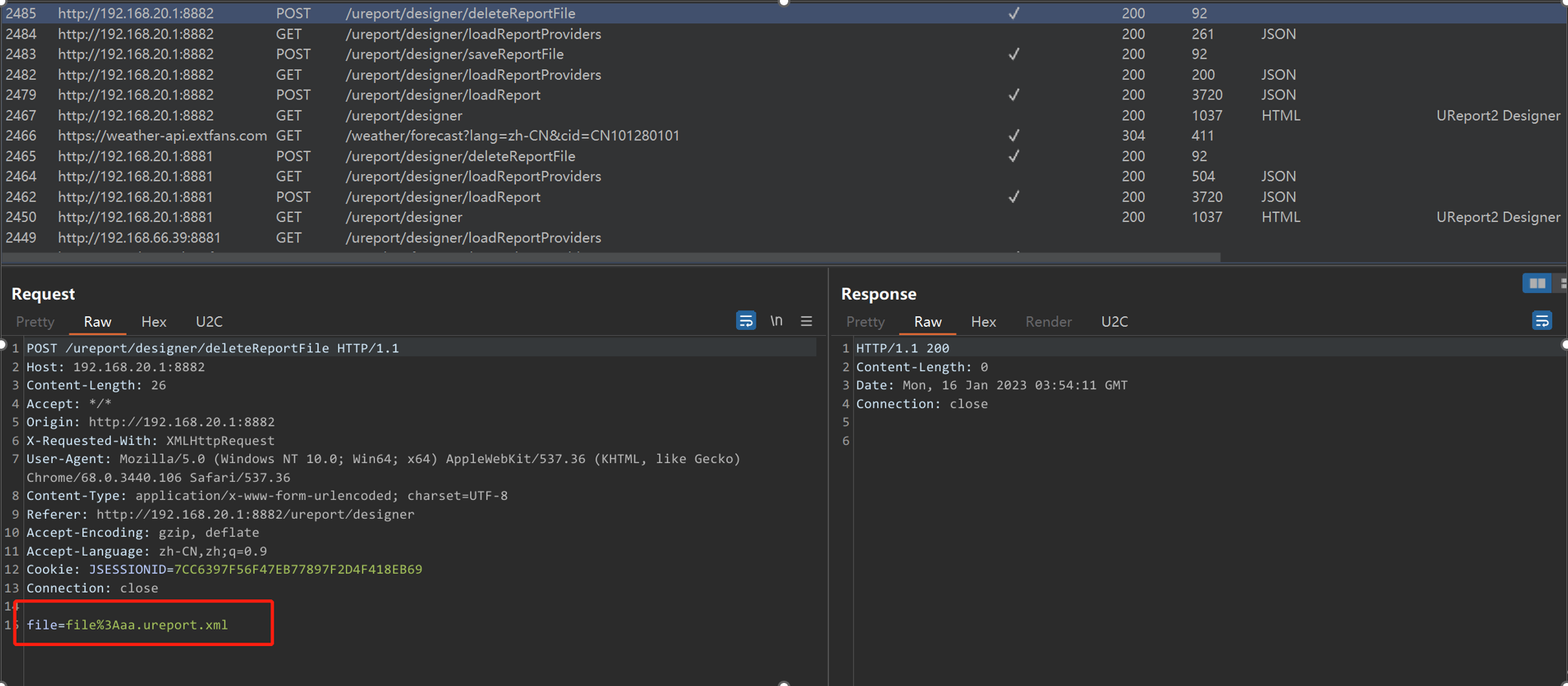Click status code 304 in row 2466

pos(1133,136)
